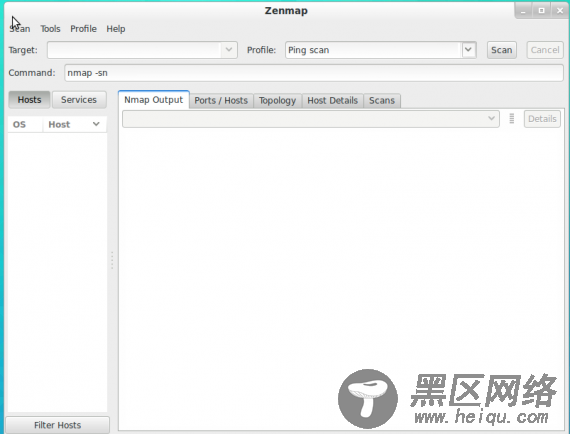Image resolution: width=570 pixels, height=434 pixels.
Task: Click the Filter Hosts button
Action: [57, 425]
